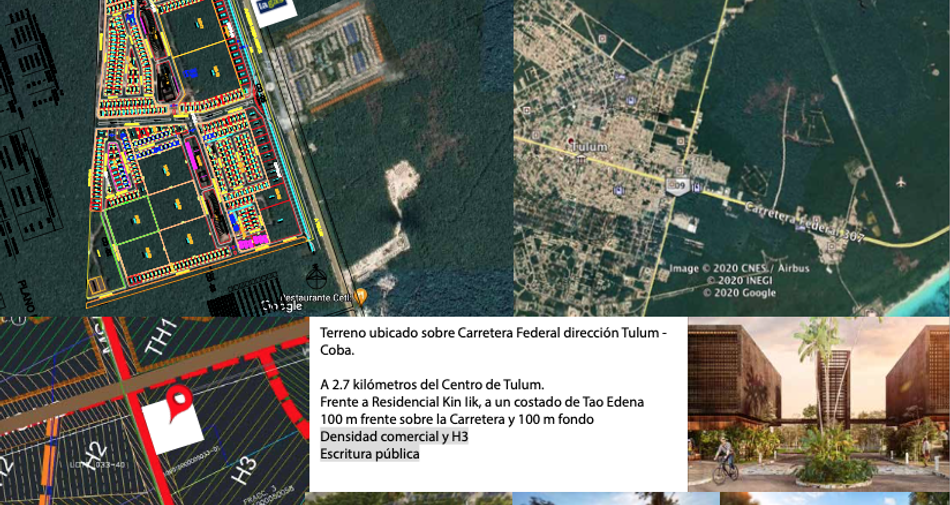Viewport: 950px width, 505px height.
Task: Click the white lot square beneath the red pin
Action: 173,429
